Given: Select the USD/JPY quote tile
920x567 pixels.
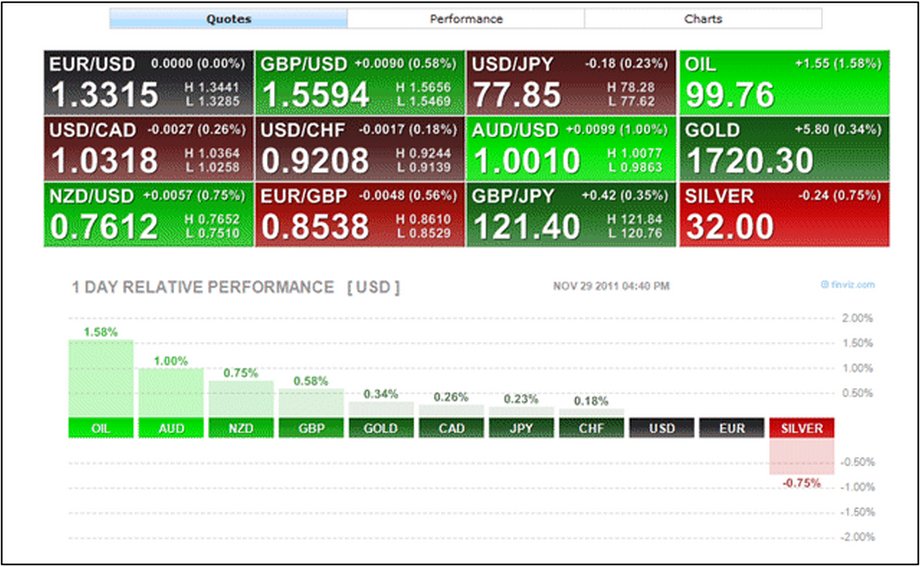Looking at the screenshot, I should 571,82.
